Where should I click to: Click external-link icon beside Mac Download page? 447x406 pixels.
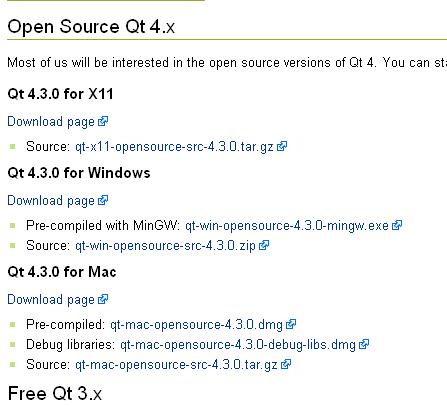103,299
